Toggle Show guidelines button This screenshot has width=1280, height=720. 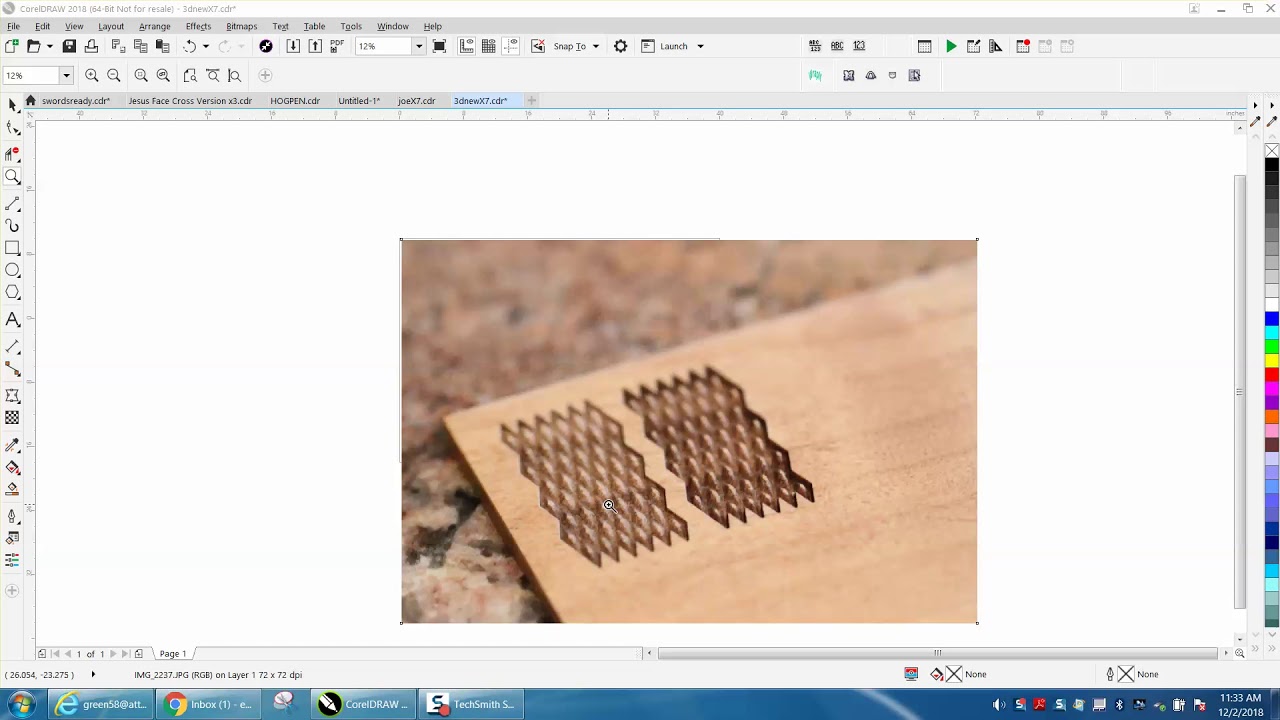coord(511,46)
